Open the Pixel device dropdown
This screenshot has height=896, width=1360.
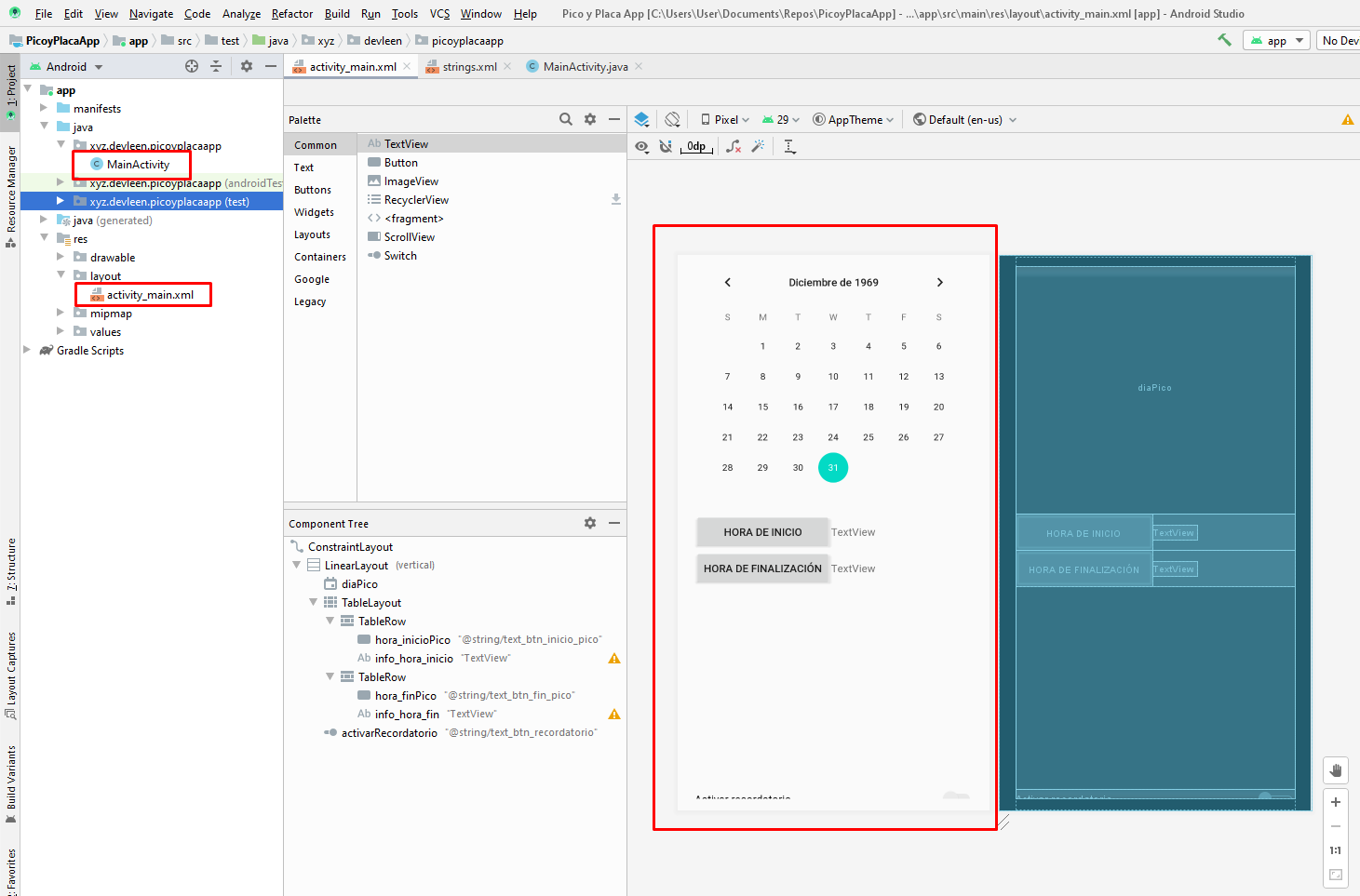pos(723,119)
